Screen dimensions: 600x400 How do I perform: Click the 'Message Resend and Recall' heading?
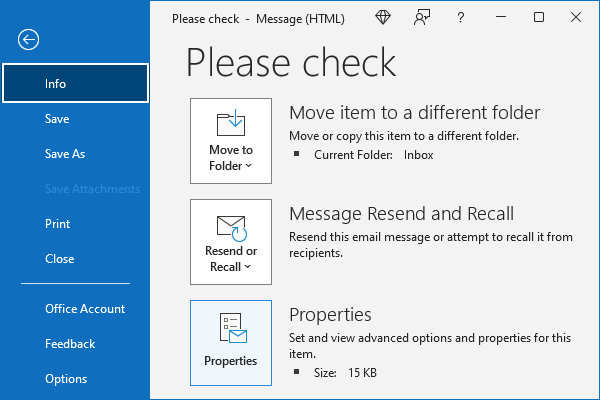pos(401,214)
